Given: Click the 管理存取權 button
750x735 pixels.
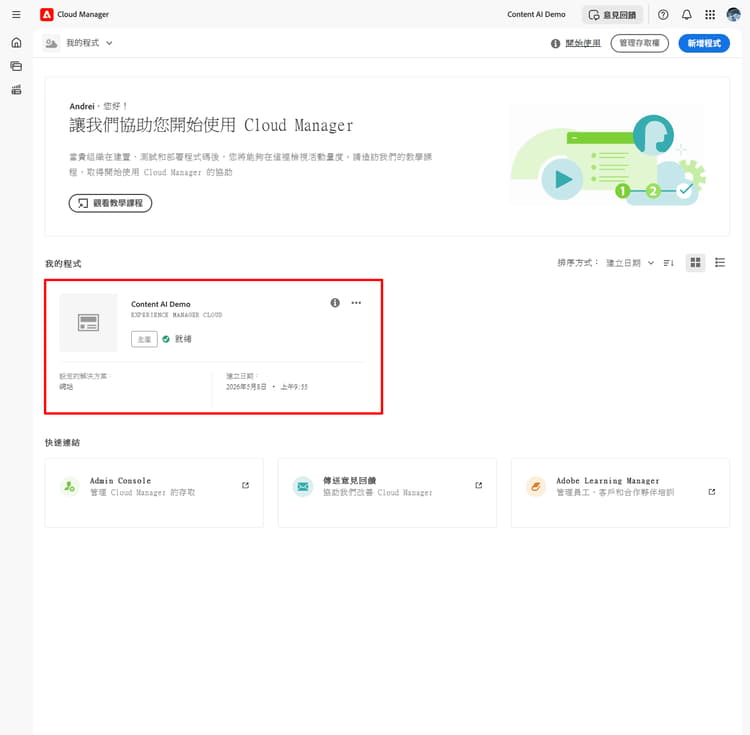Looking at the screenshot, I should click(x=640, y=44).
